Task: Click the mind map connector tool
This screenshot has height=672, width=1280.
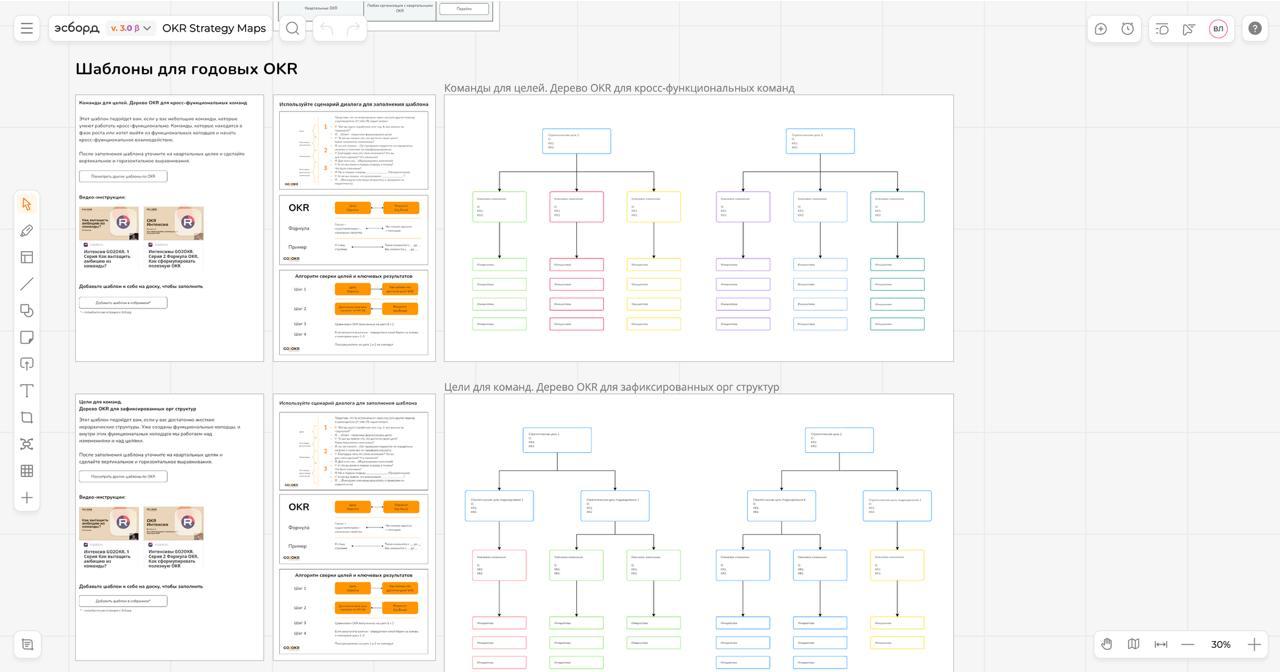Action: click(27, 444)
